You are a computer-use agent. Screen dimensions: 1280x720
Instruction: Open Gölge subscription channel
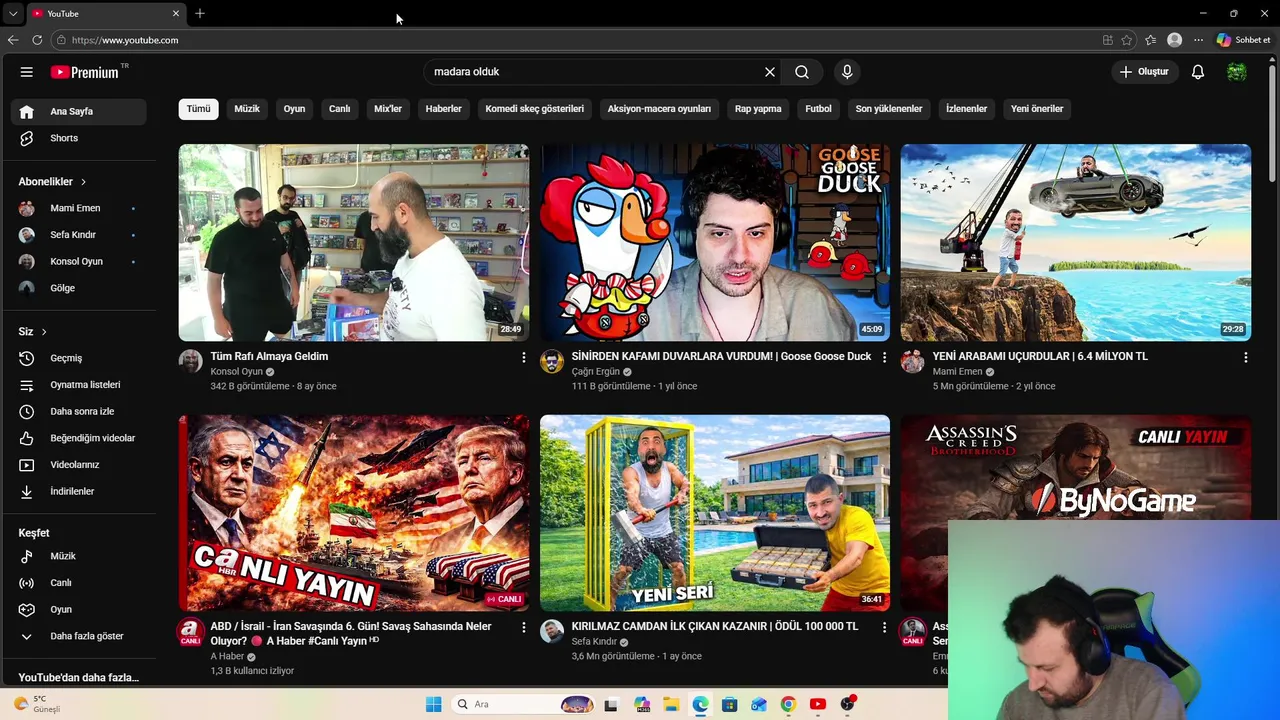(79, 288)
